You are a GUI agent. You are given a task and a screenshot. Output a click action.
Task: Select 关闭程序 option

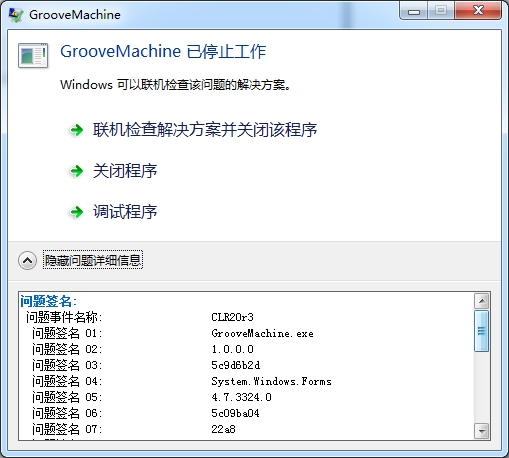click(x=125, y=171)
